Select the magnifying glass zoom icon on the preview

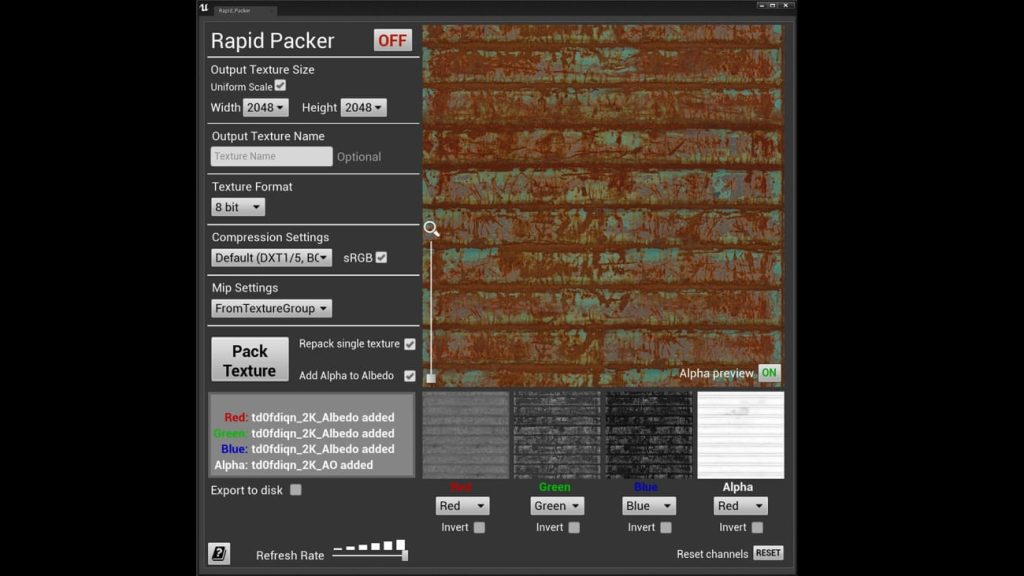coord(431,229)
